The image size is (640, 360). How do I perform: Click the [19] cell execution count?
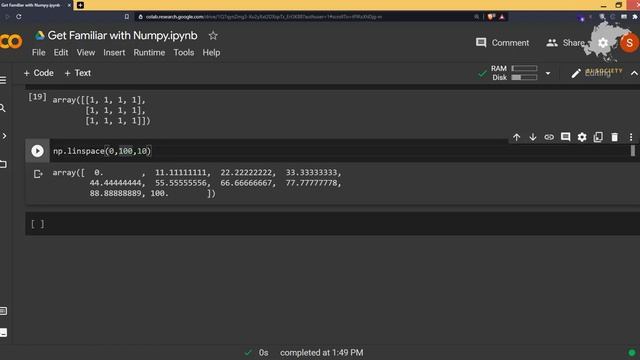pyautogui.click(x=37, y=97)
